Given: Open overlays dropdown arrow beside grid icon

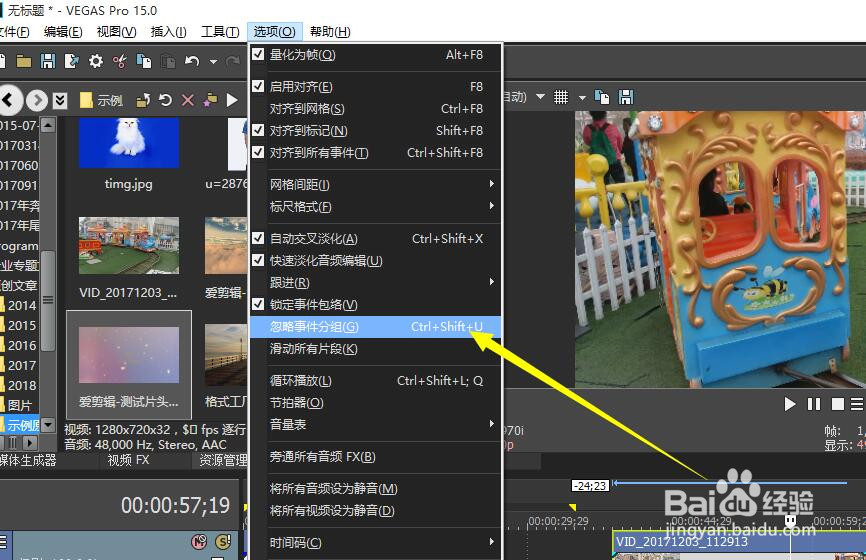Looking at the screenshot, I should point(582,98).
